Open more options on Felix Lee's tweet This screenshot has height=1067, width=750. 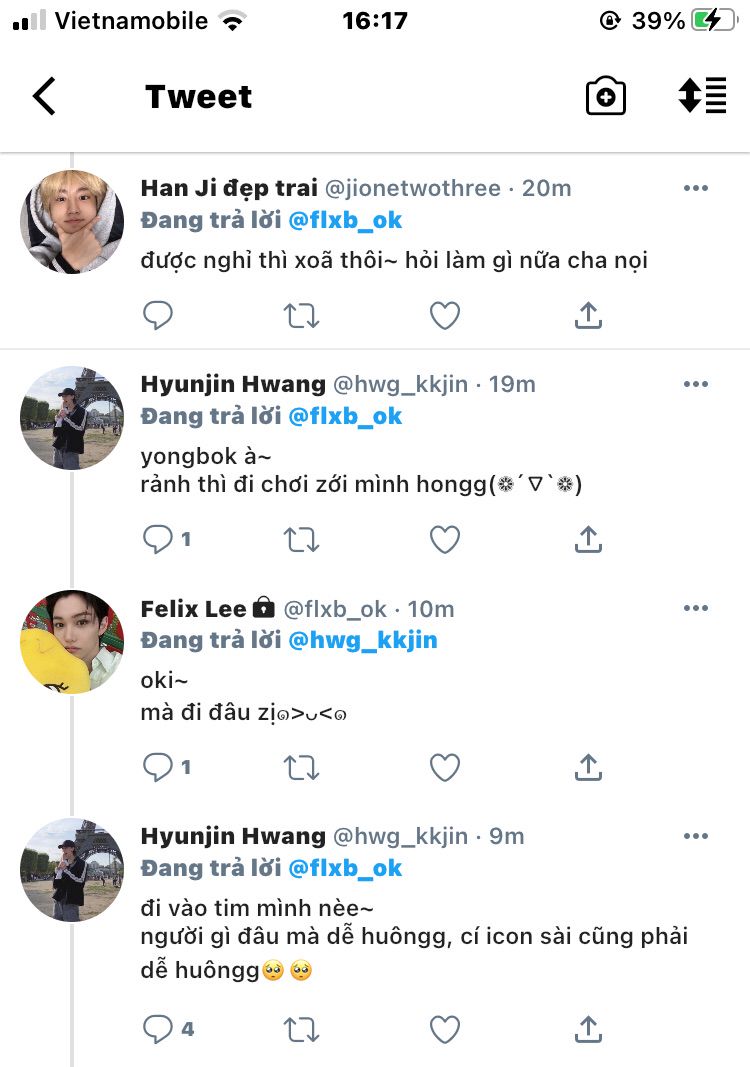pyautogui.click(x=696, y=608)
